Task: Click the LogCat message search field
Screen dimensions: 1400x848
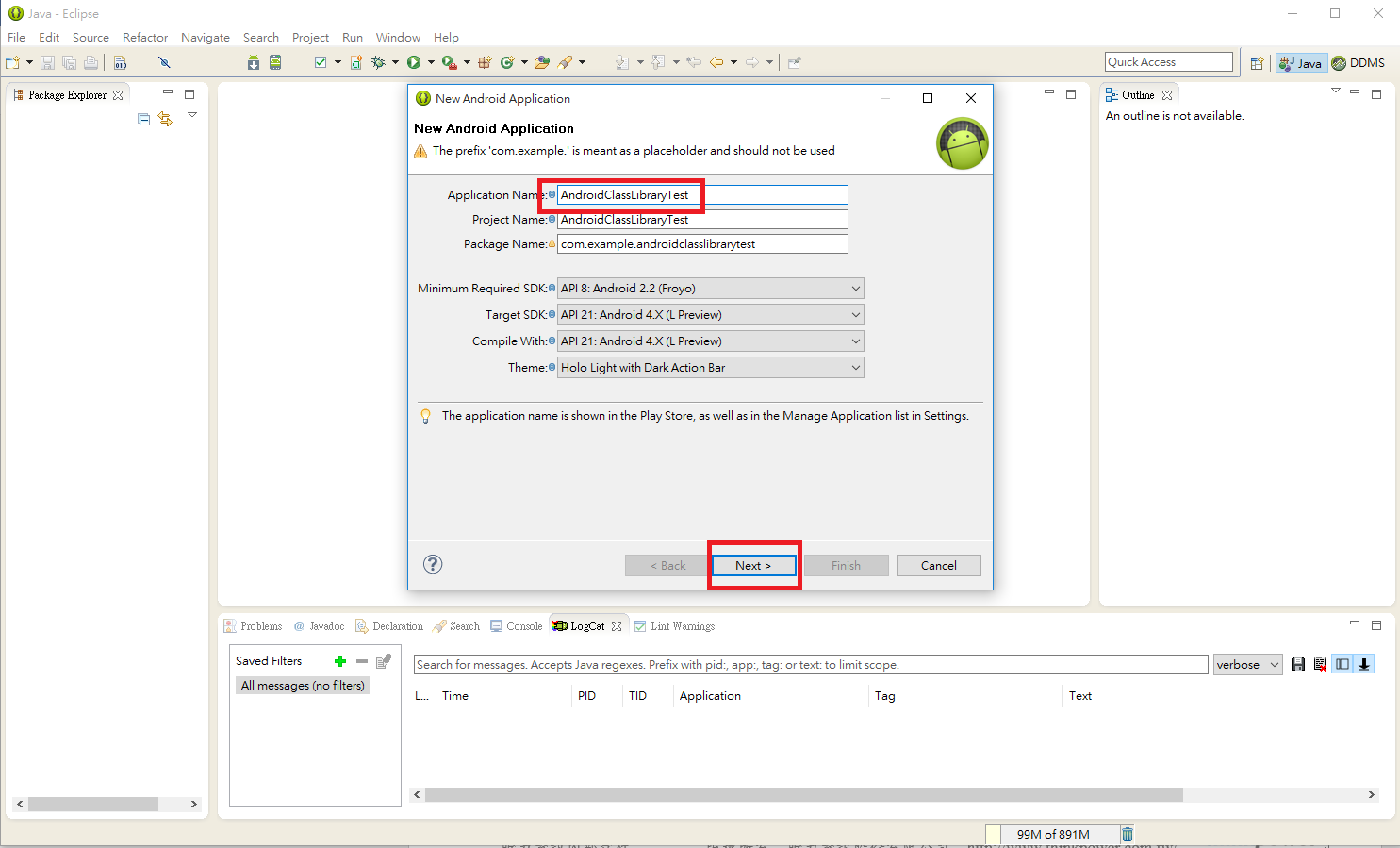Action: pos(811,665)
